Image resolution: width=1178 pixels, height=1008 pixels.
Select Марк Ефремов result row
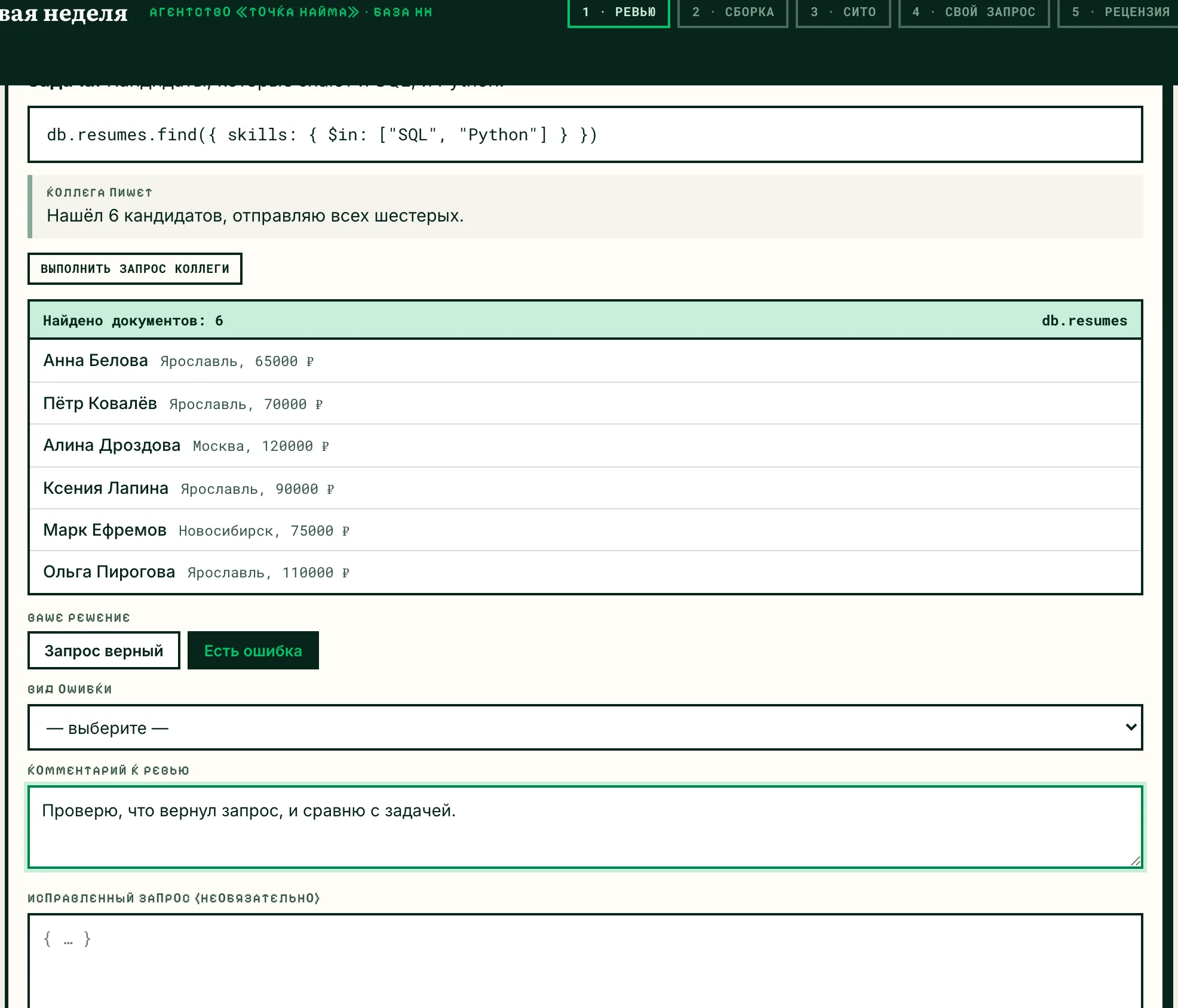(x=585, y=530)
